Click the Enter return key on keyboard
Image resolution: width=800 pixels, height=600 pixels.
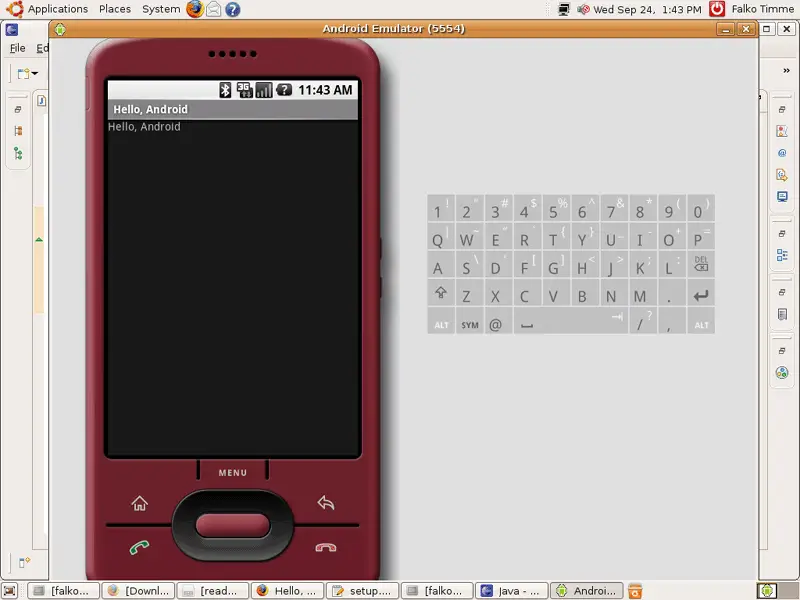(x=701, y=294)
